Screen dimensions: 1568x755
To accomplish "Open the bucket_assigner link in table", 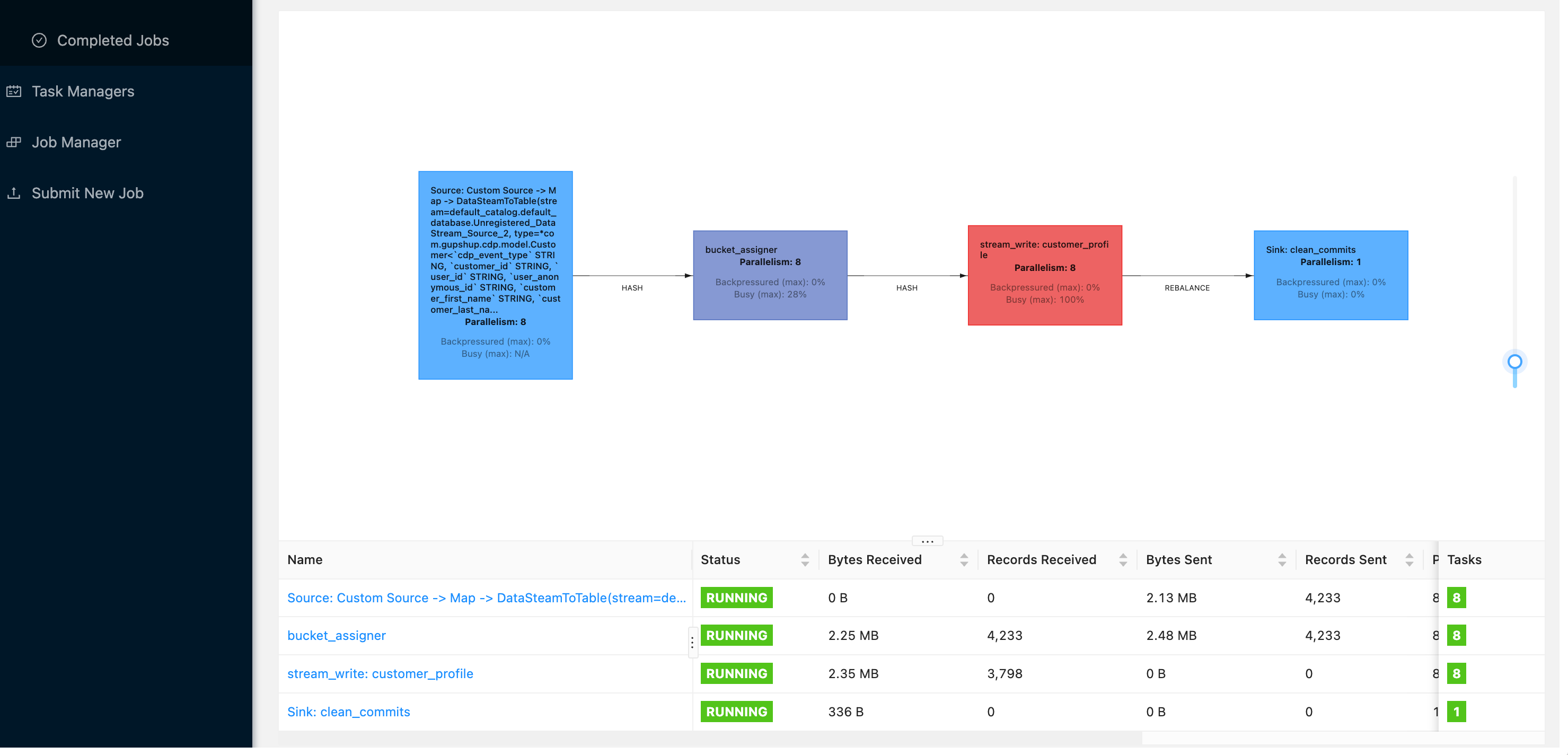I will pos(336,635).
